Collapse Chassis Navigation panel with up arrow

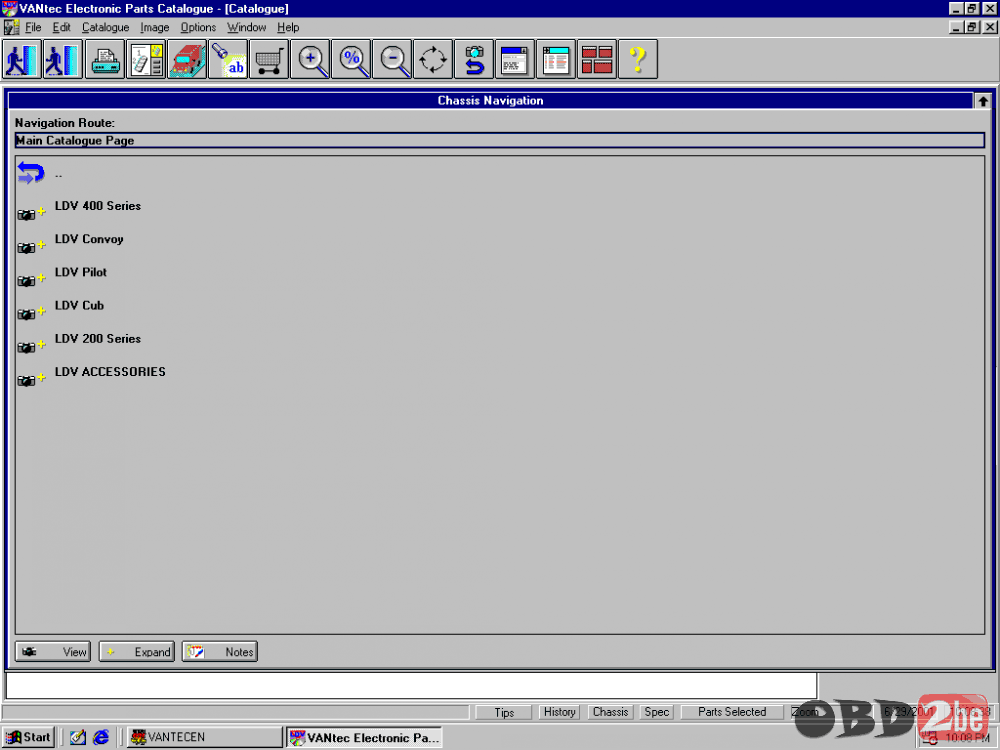coord(983,101)
